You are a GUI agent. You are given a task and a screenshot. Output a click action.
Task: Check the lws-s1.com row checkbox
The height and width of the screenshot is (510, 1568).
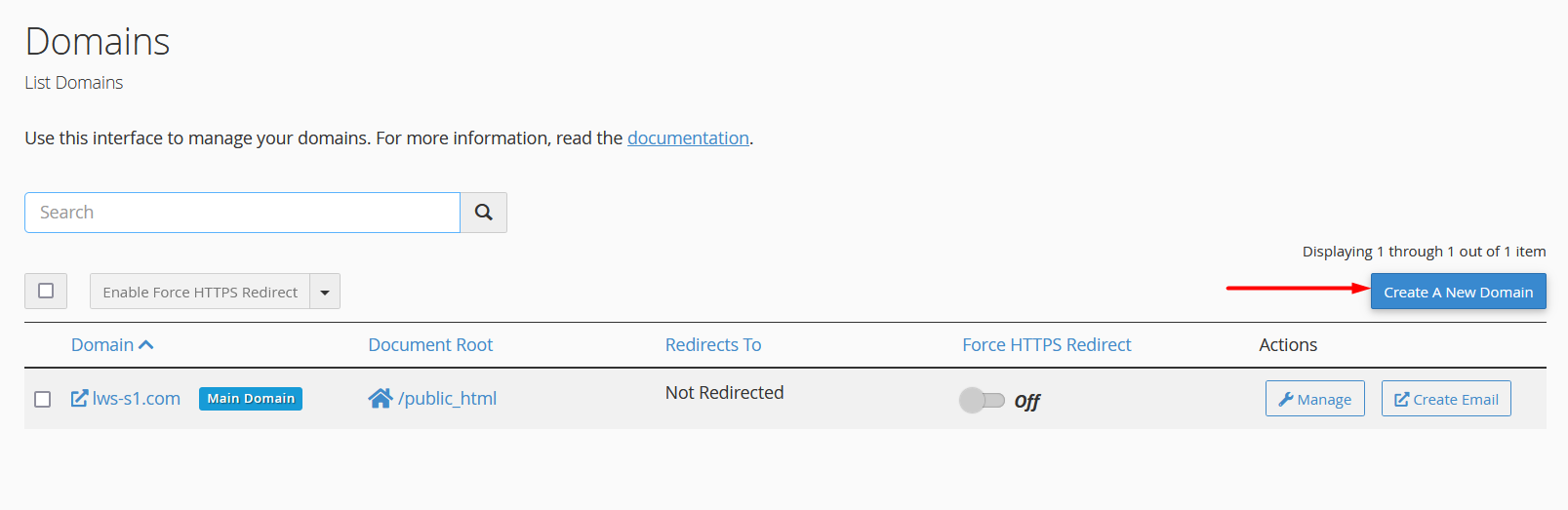[x=43, y=399]
